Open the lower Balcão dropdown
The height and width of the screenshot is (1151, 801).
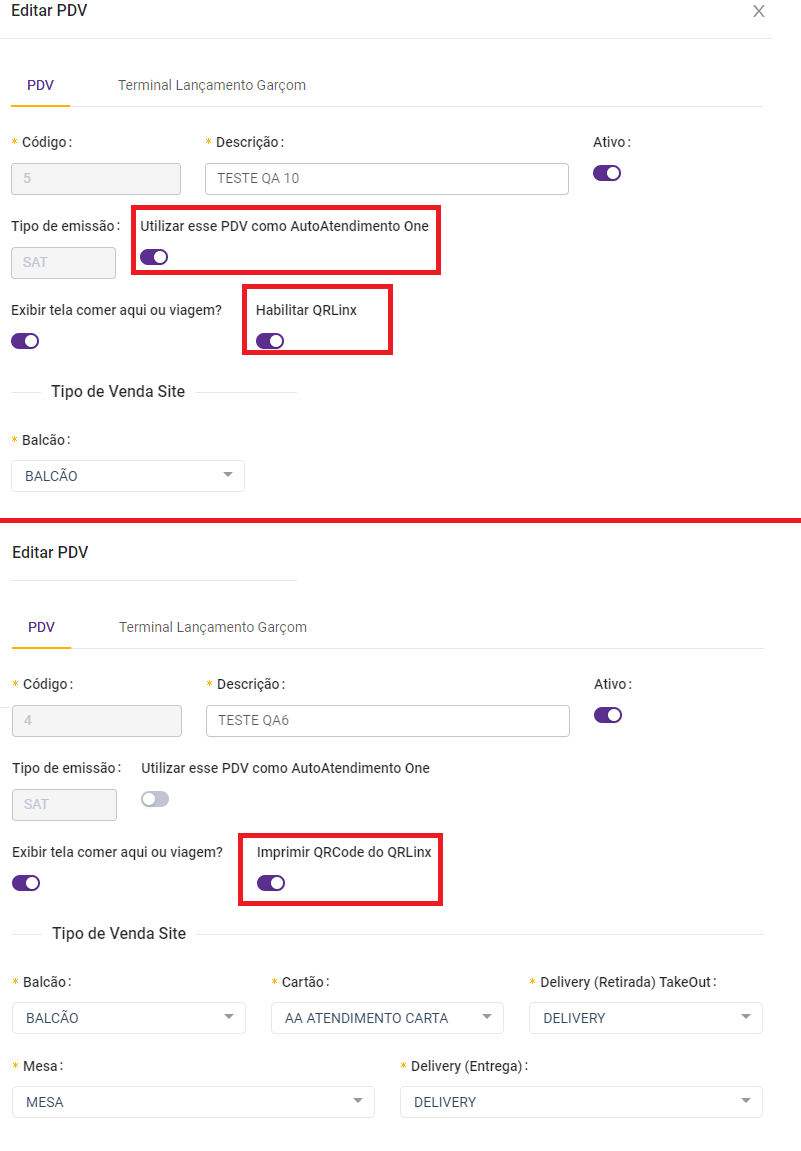pyautogui.click(x=129, y=1018)
